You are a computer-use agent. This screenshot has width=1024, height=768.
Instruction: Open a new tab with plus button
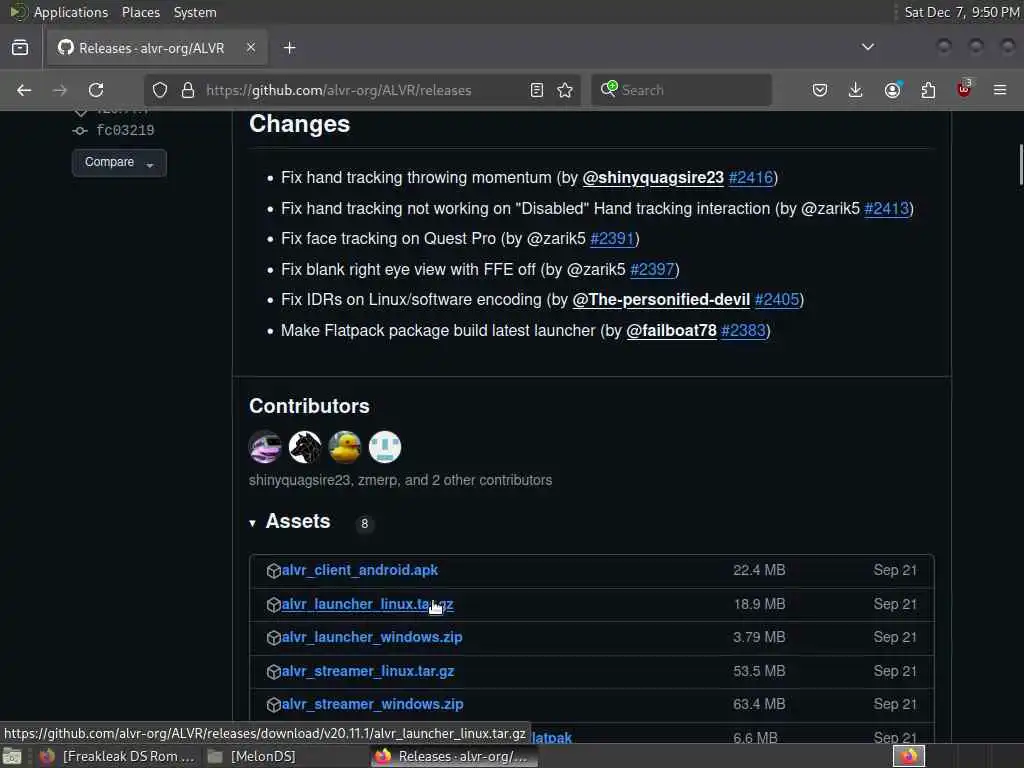tap(290, 48)
